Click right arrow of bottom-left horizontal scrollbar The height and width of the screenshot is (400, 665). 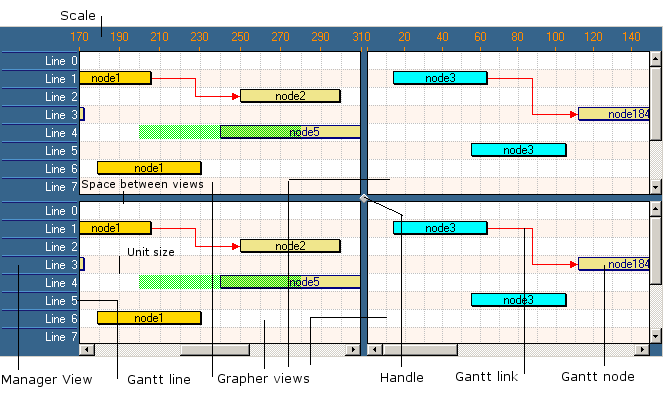[351, 350]
